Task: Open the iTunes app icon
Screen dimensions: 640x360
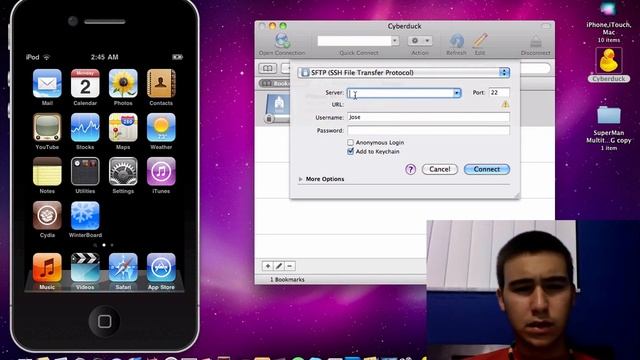Action: pyautogui.click(x=161, y=171)
